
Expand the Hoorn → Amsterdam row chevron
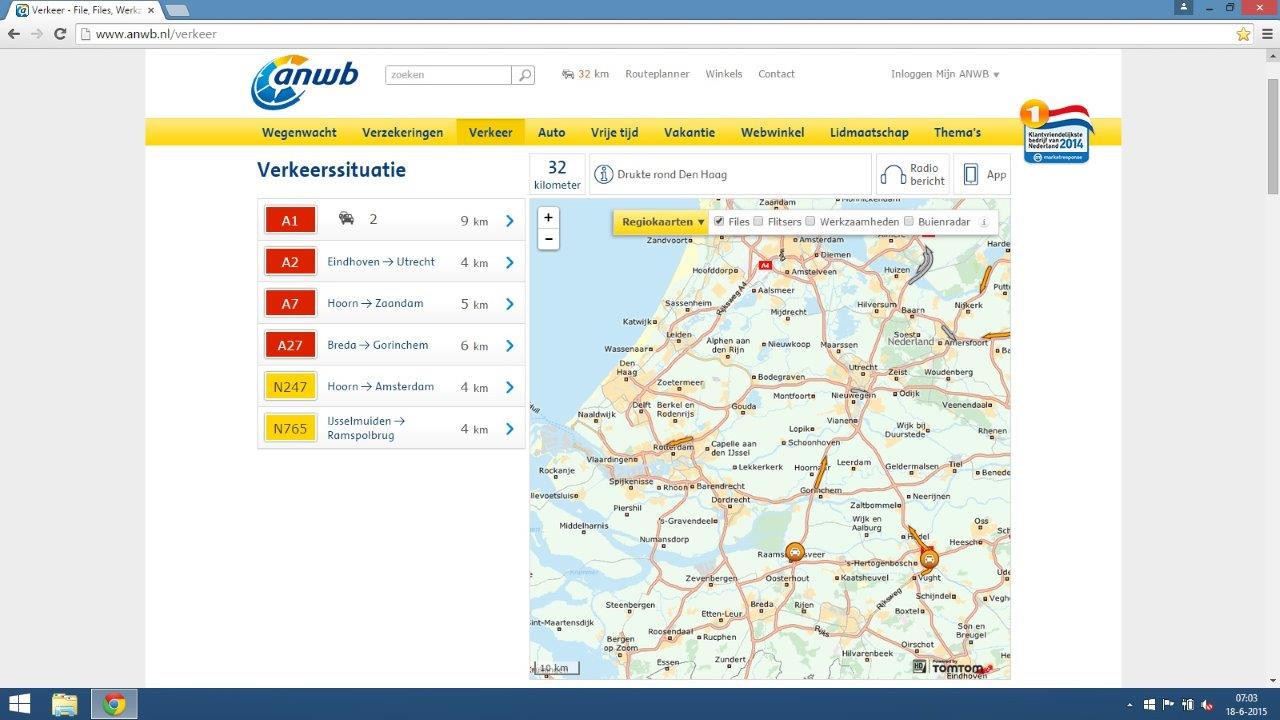tap(510, 388)
